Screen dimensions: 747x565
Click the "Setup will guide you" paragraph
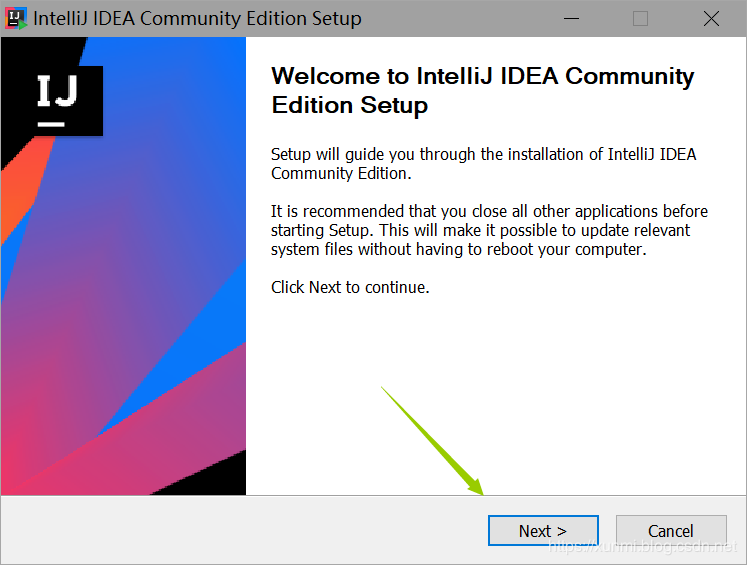(x=484, y=164)
